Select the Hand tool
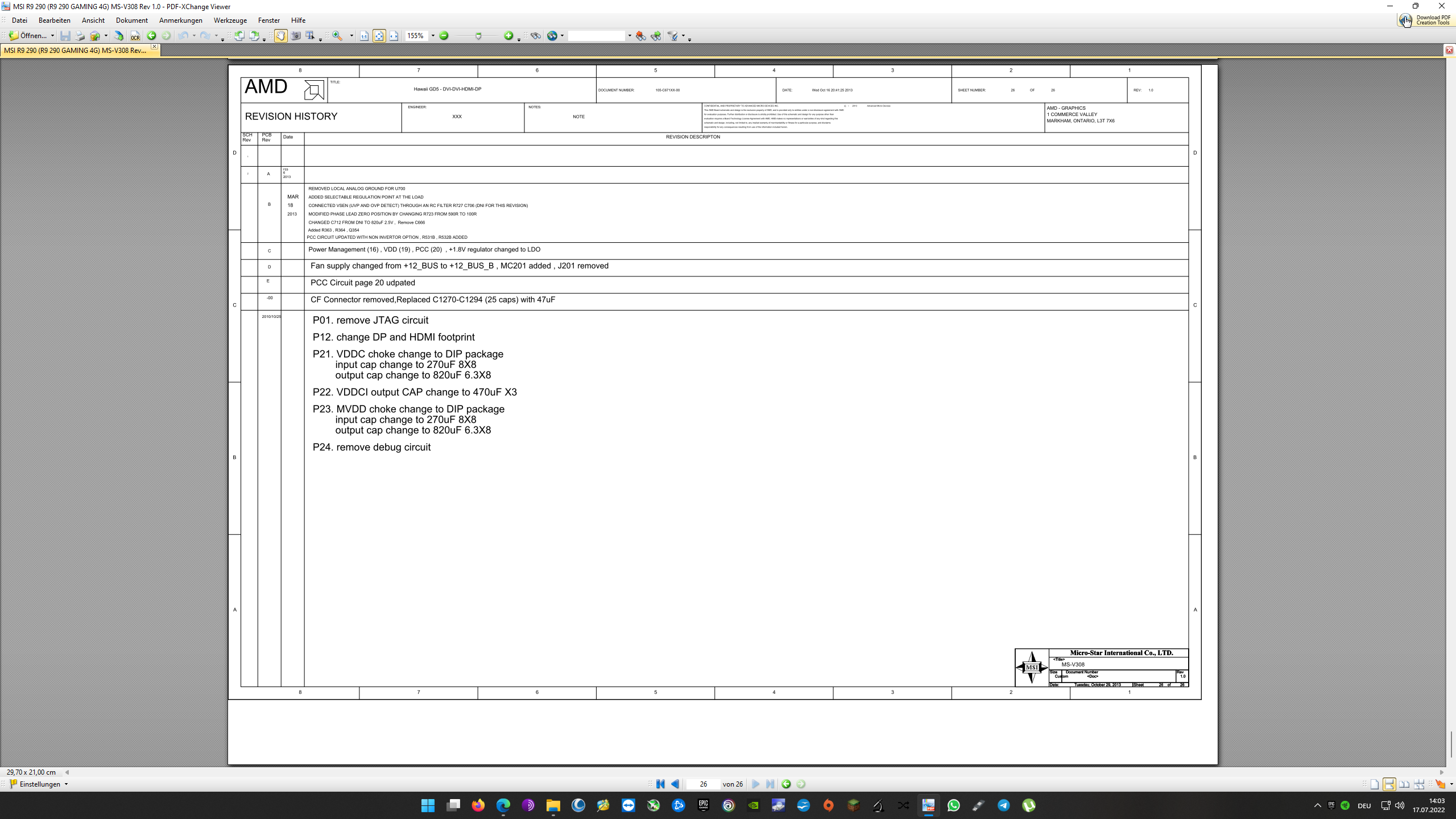Image resolution: width=1456 pixels, height=819 pixels. click(x=281, y=36)
